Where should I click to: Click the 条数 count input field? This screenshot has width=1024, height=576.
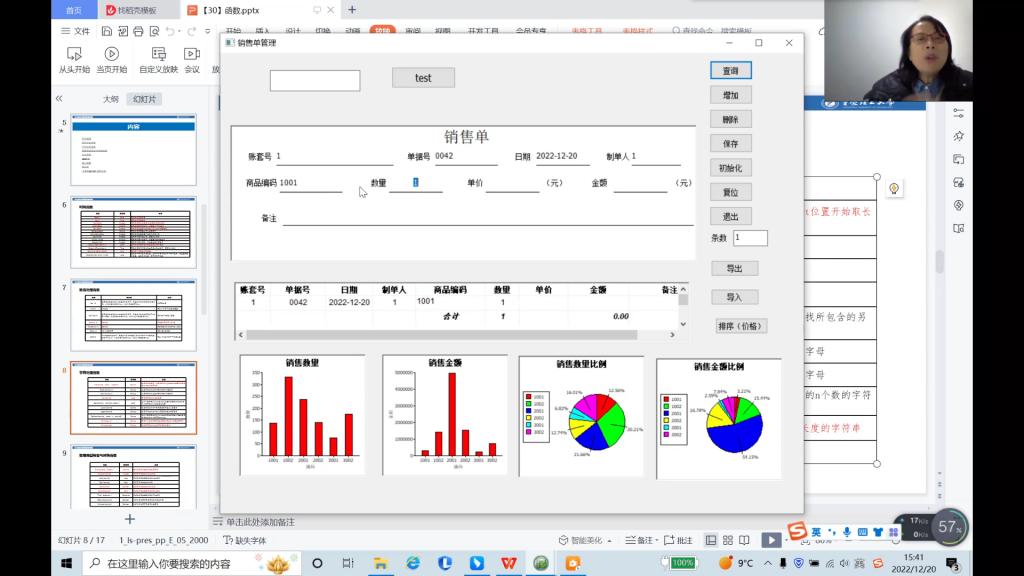750,238
